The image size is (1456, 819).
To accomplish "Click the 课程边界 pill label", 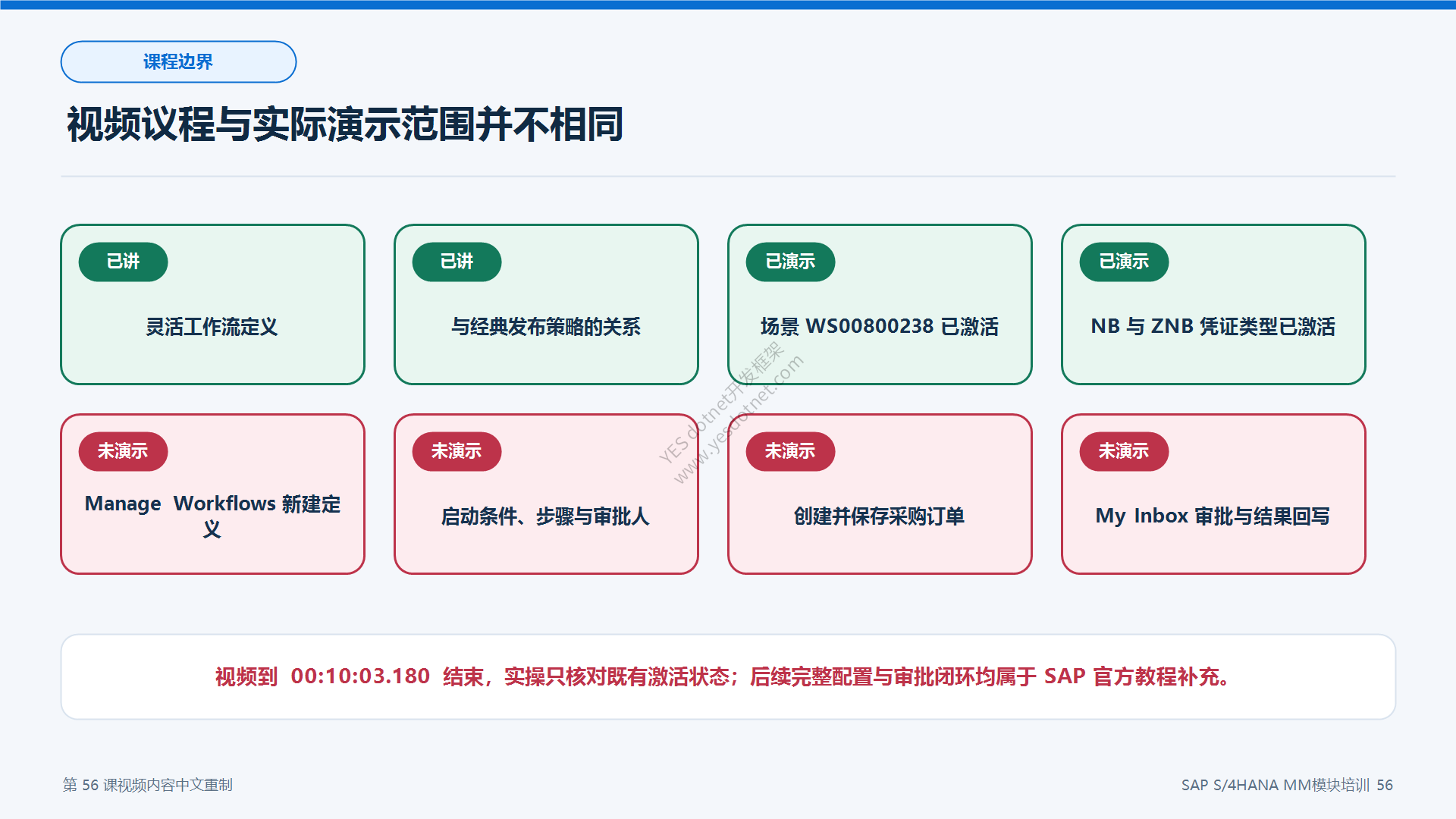I will point(178,61).
